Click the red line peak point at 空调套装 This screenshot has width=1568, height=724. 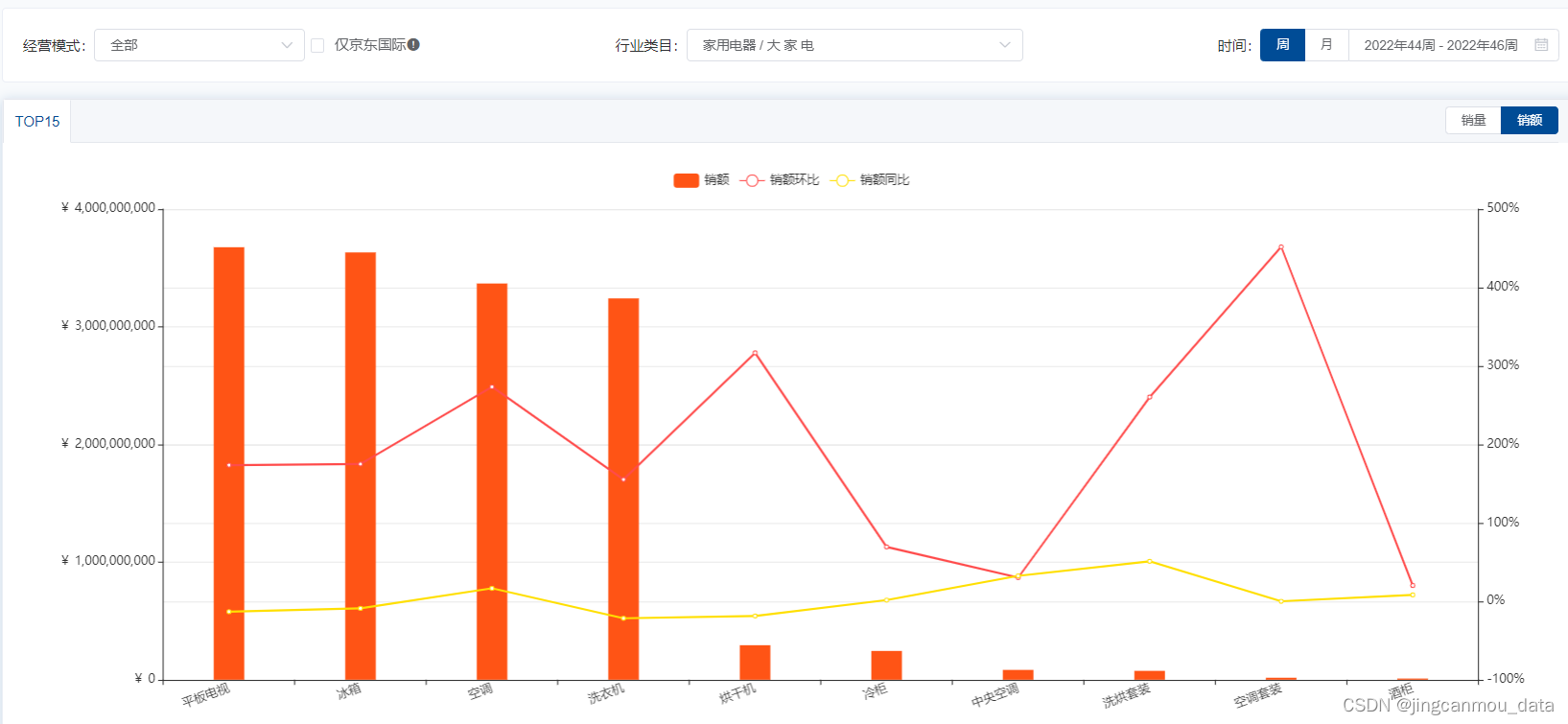click(x=1280, y=247)
